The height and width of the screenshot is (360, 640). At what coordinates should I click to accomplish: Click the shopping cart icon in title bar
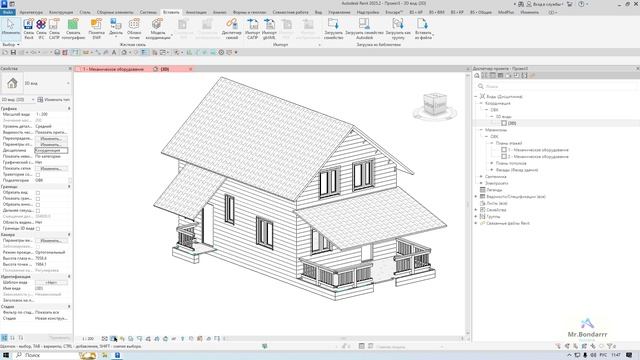click(x=570, y=4)
